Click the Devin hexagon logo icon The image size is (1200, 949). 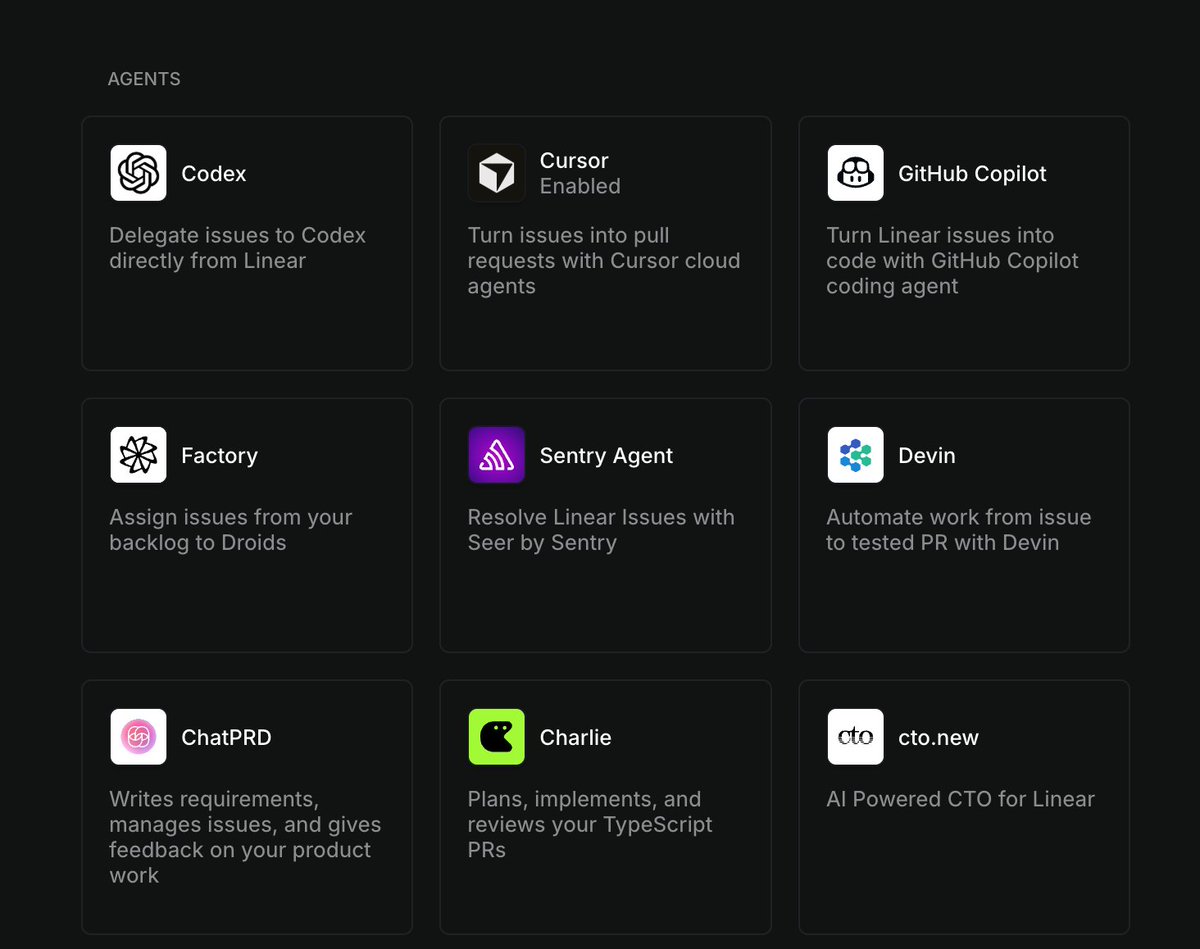pyautogui.click(x=855, y=455)
